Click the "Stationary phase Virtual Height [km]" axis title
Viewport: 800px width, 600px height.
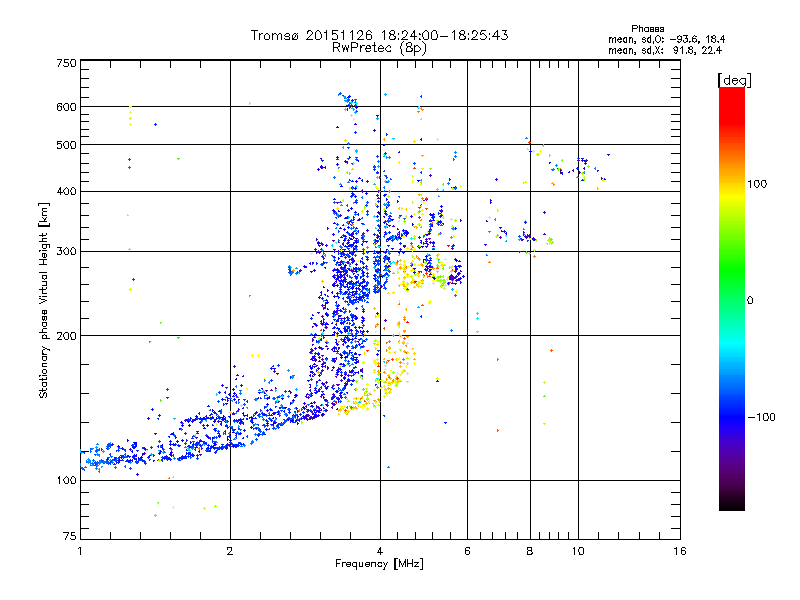pyautogui.click(x=43, y=301)
